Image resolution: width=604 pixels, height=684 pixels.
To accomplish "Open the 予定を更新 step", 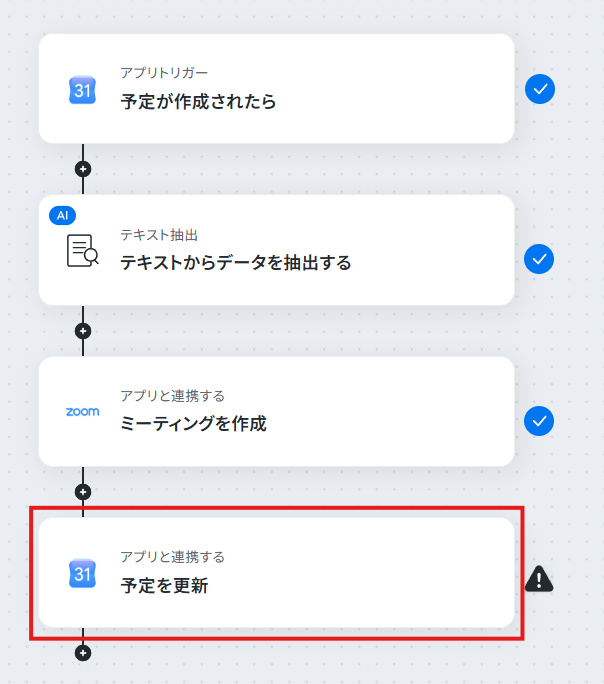I will [276, 573].
